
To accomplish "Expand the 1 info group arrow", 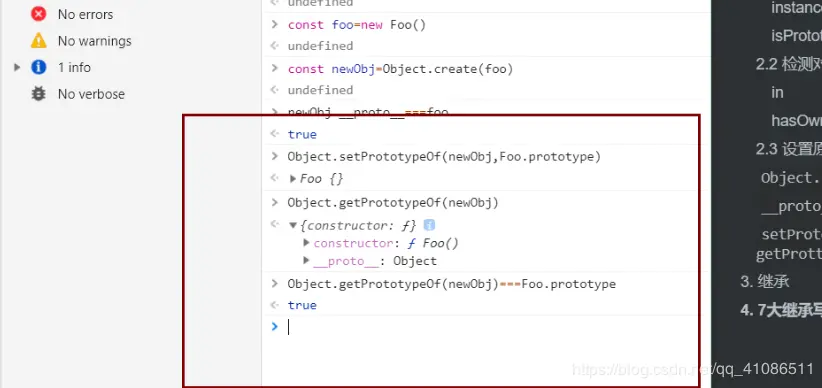I will point(17,67).
